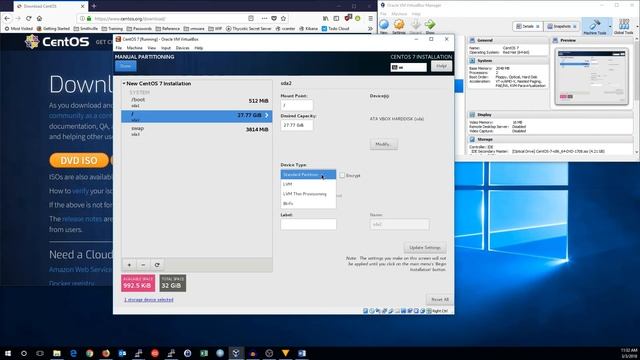The width and height of the screenshot is (640, 360).
Task: Click the green Show arrow in VirtualBox Manager
Action: click(x=430, y=26)
